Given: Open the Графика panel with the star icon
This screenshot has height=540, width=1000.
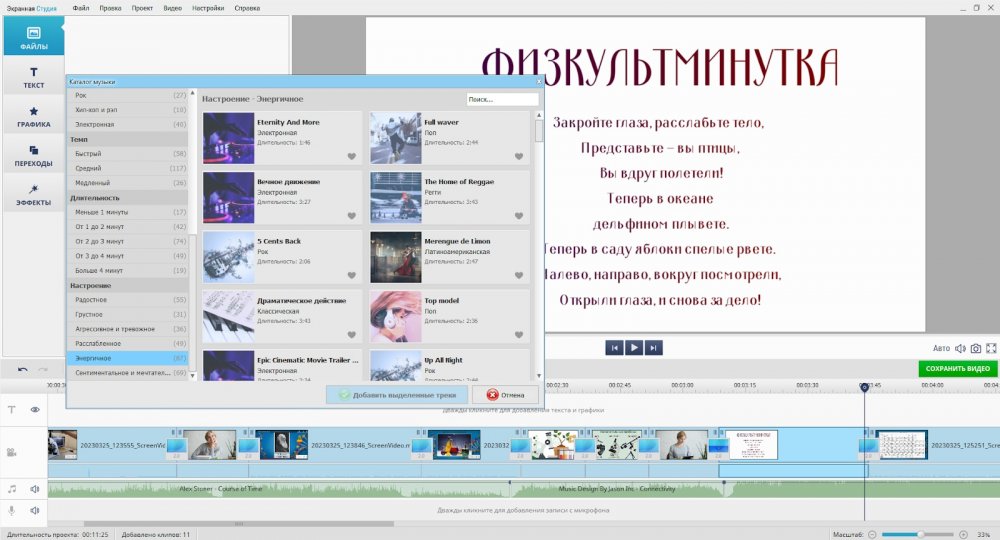Looking at the screenshot, I should tap(33, 117).
